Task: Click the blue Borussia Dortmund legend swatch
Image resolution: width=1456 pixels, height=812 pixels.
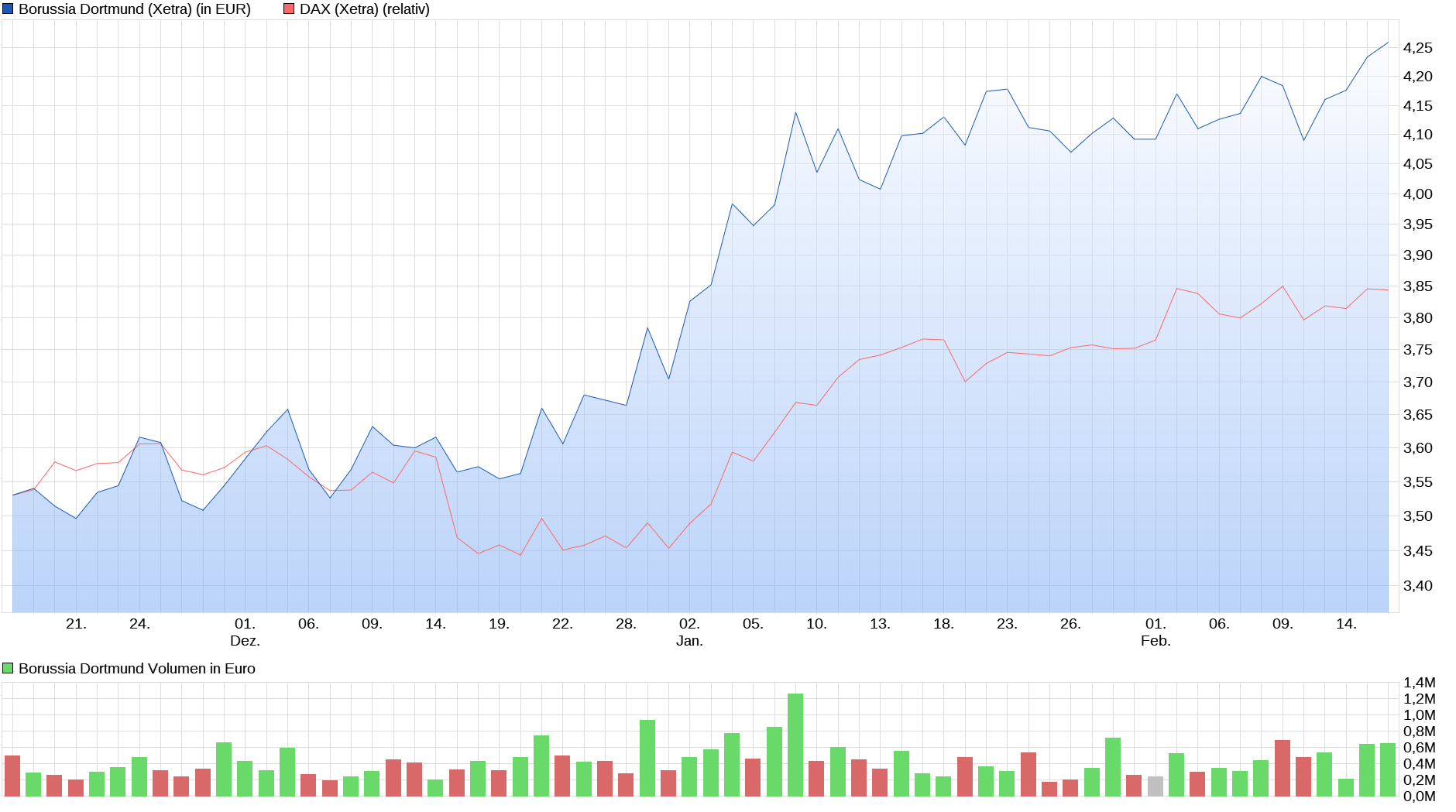Action: (8, 9)
